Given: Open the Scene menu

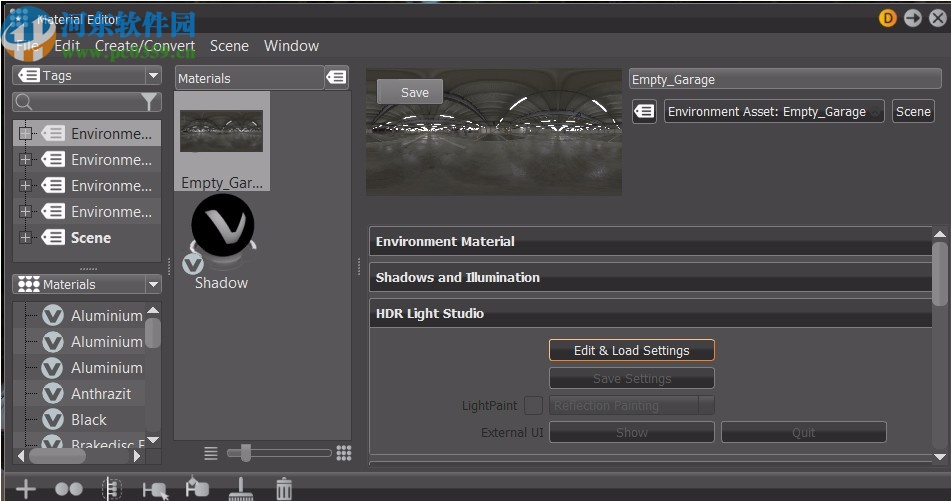Looking at the screenshot, I should click(x=229, y=46).
